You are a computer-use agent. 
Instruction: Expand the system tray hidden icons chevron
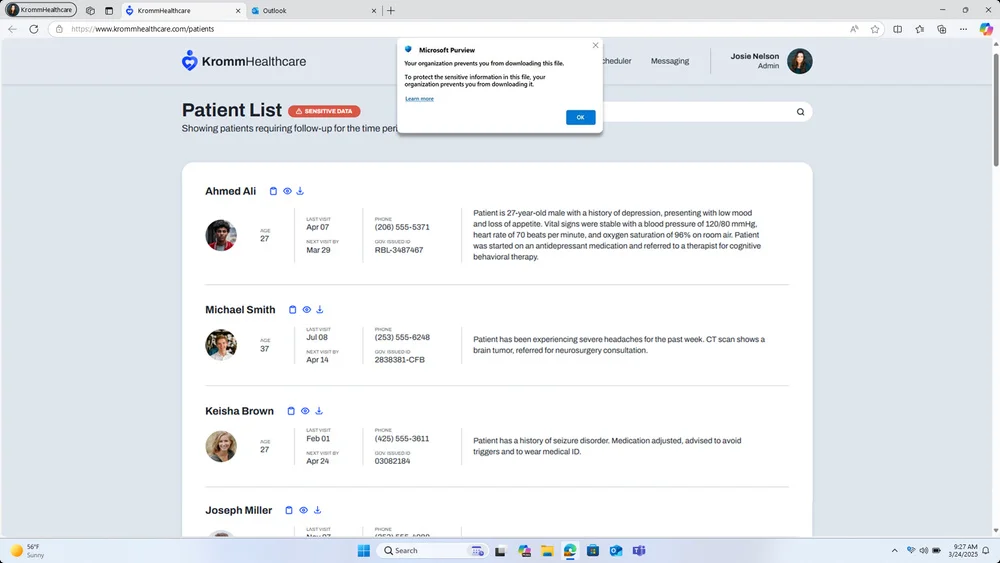pyautogui.click(x=895, y=550)
